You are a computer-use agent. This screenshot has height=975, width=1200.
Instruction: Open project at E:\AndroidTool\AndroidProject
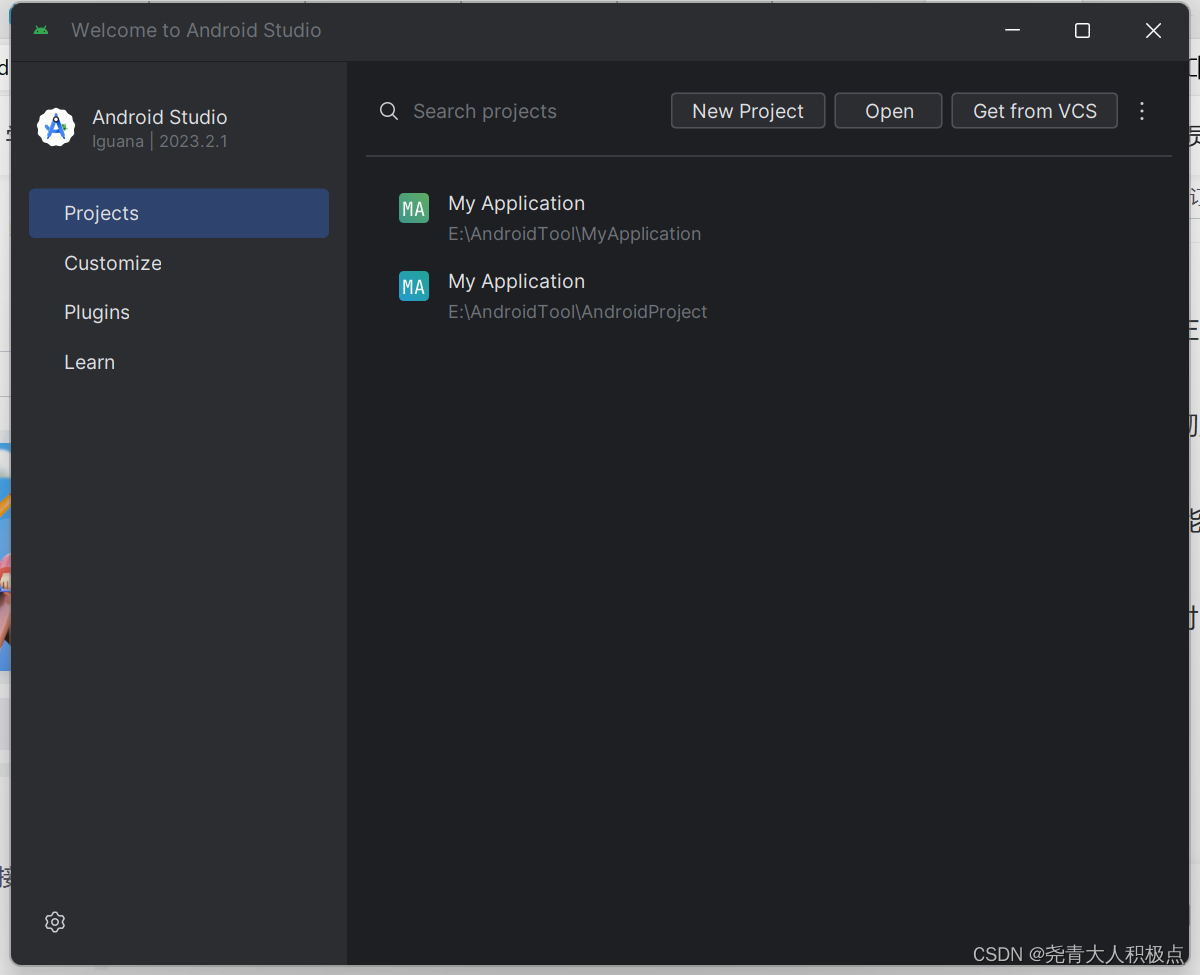click(x=768, y=296)
